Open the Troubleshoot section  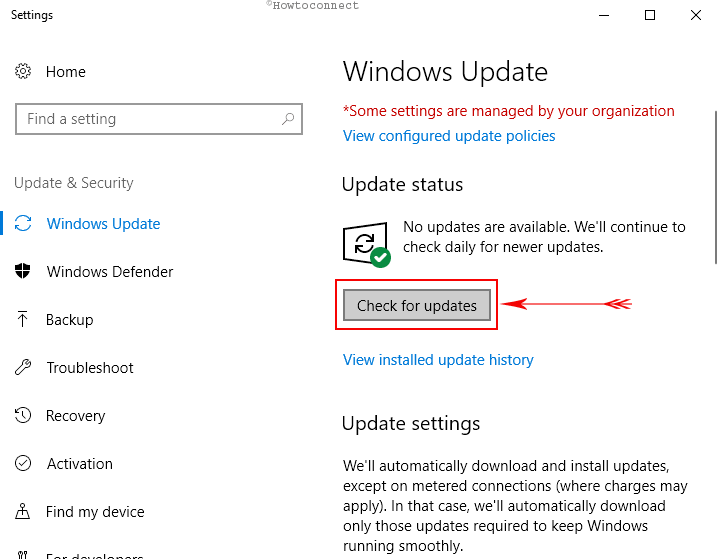(x=90, y=367)
